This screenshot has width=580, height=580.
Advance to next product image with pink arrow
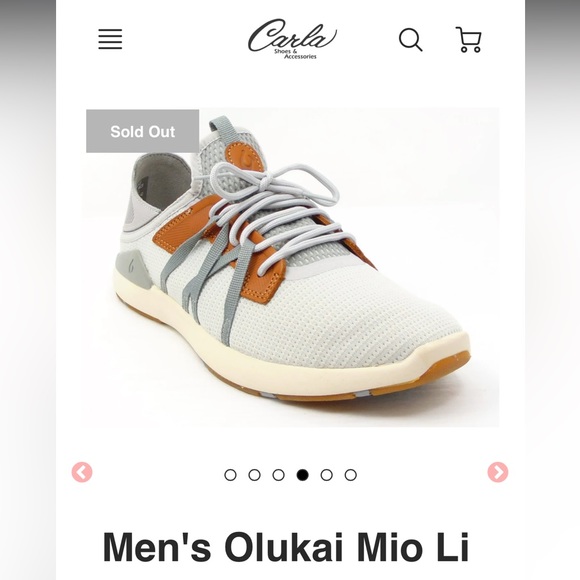[498, 472]
